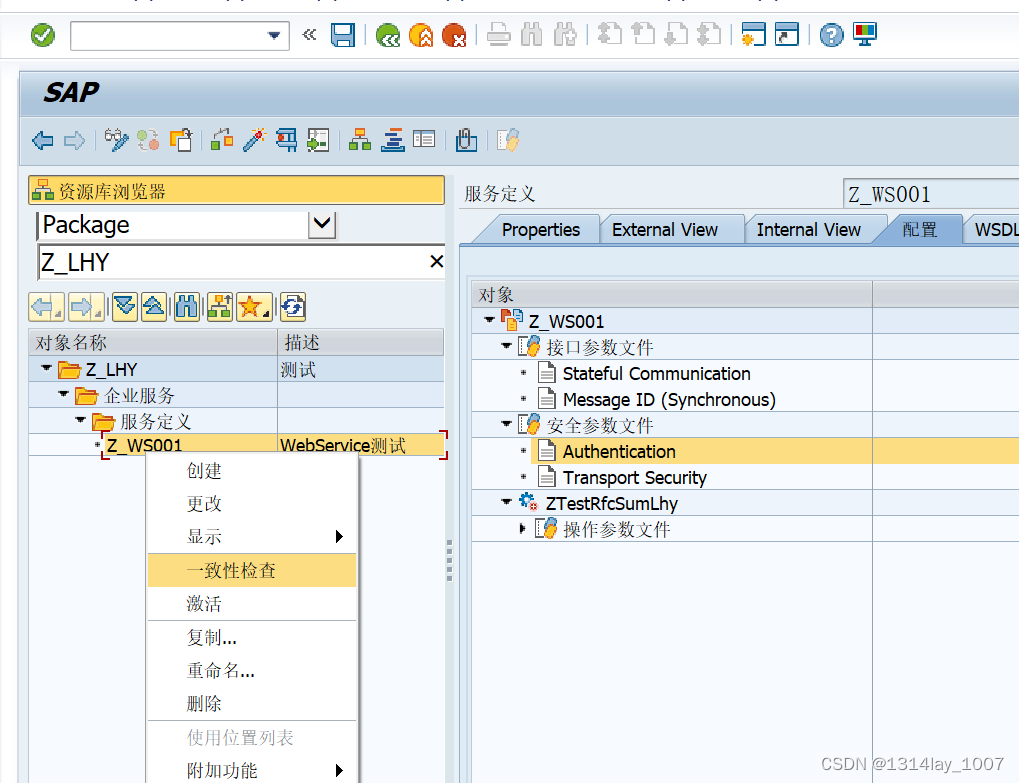Image resolution: width=1019 pixels, height=783 pixels.
Task: Switch to the WSDL tab
Action: [996, 230]
